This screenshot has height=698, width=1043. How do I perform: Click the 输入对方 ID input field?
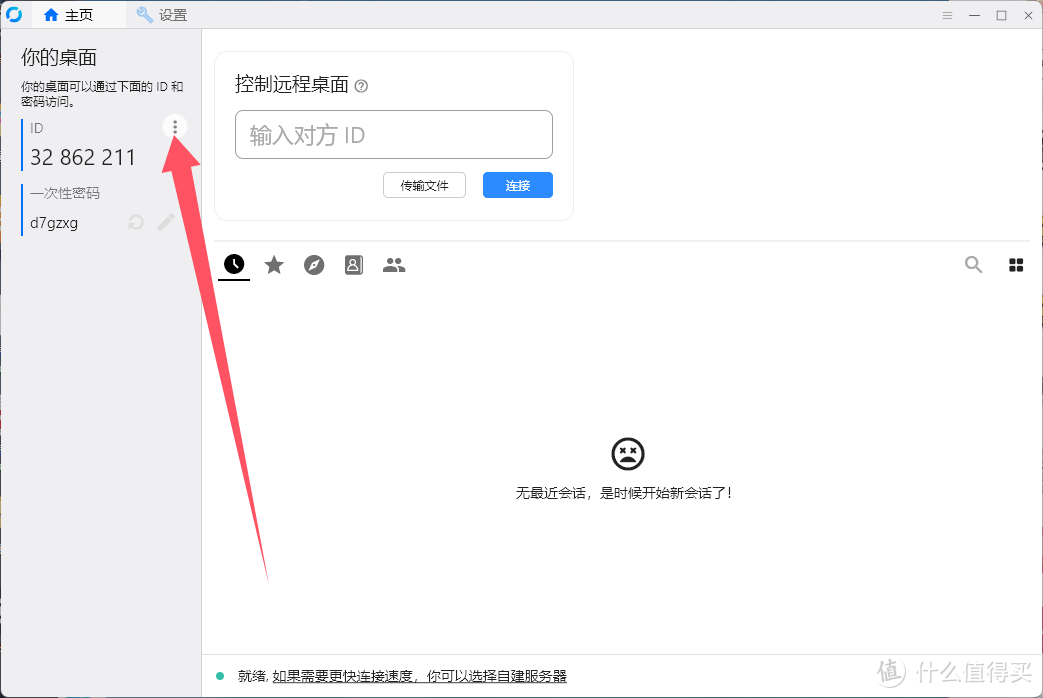(393, 134)
